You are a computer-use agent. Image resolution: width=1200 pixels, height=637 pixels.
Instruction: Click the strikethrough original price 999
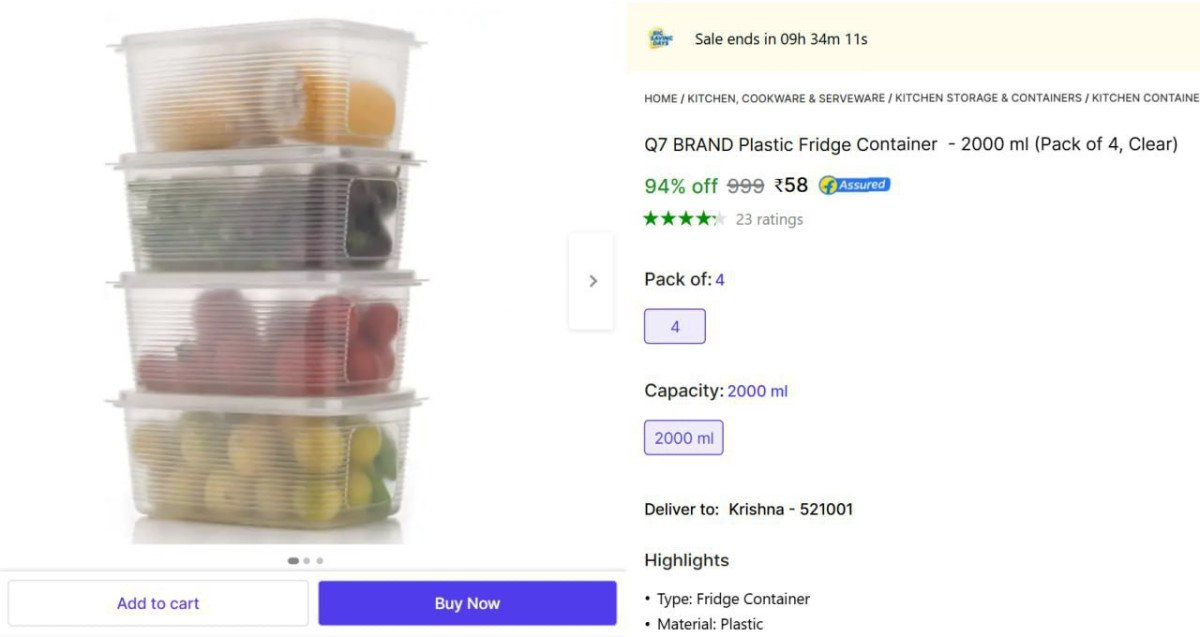click(x=743, y=185)
